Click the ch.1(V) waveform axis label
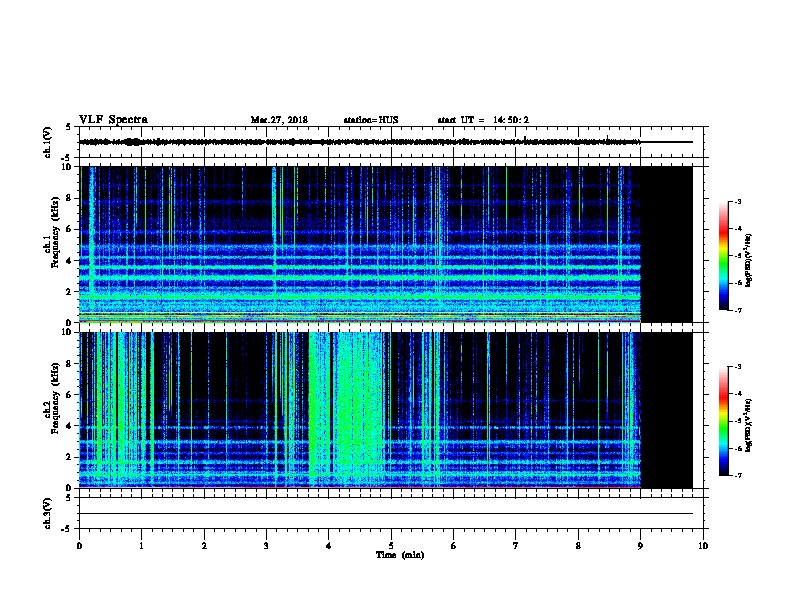The width and height of the screenshot is (792, 612). tap(48, 142)
